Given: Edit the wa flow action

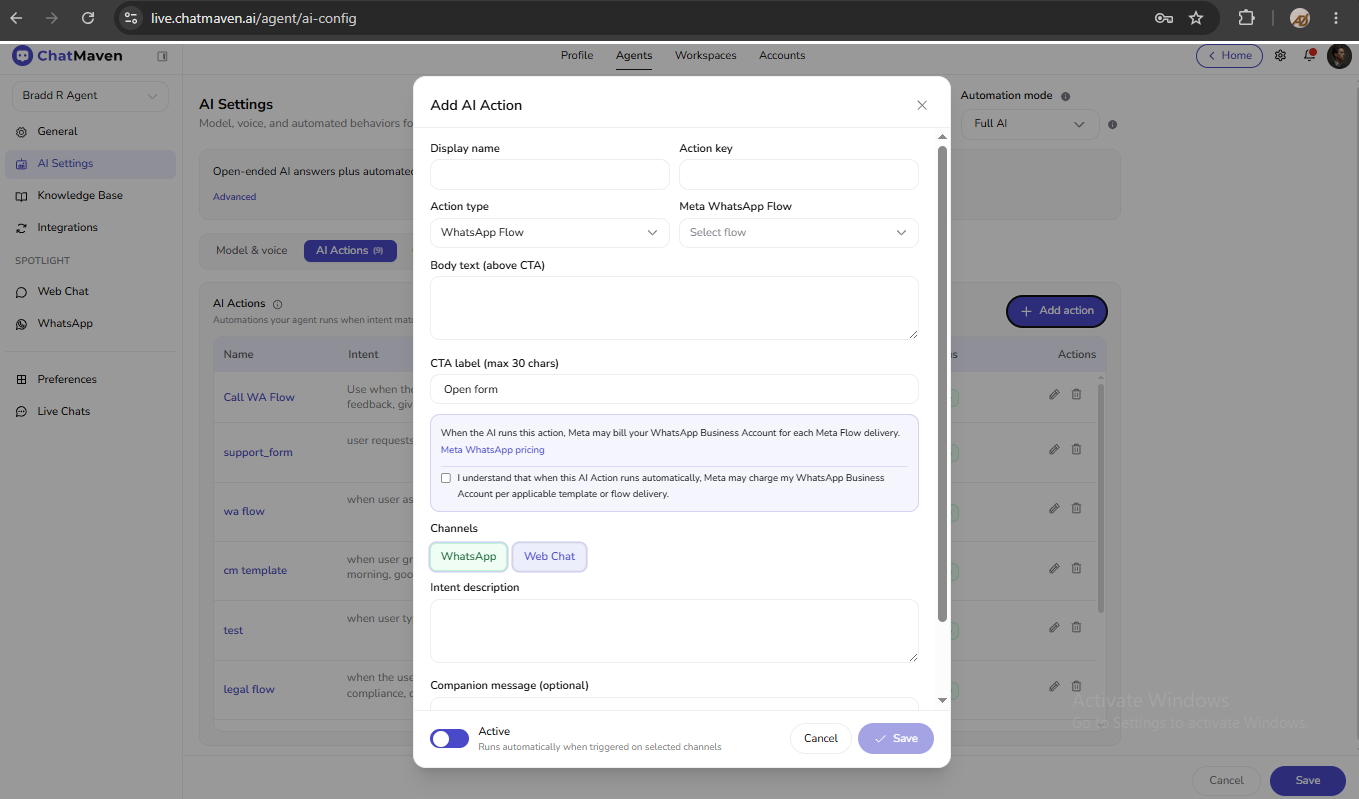Looking at the screenshot, I should [1054, 508].
